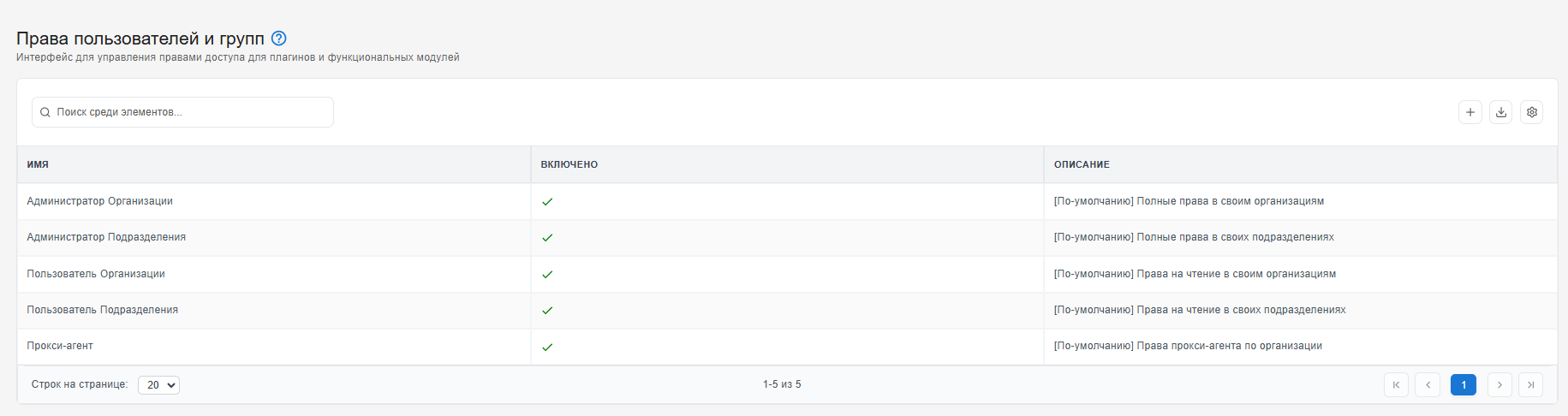Toggle enabled checkmark for Прокси-агент
Viewport: 1568px width, 416px height.
[547, 347]
